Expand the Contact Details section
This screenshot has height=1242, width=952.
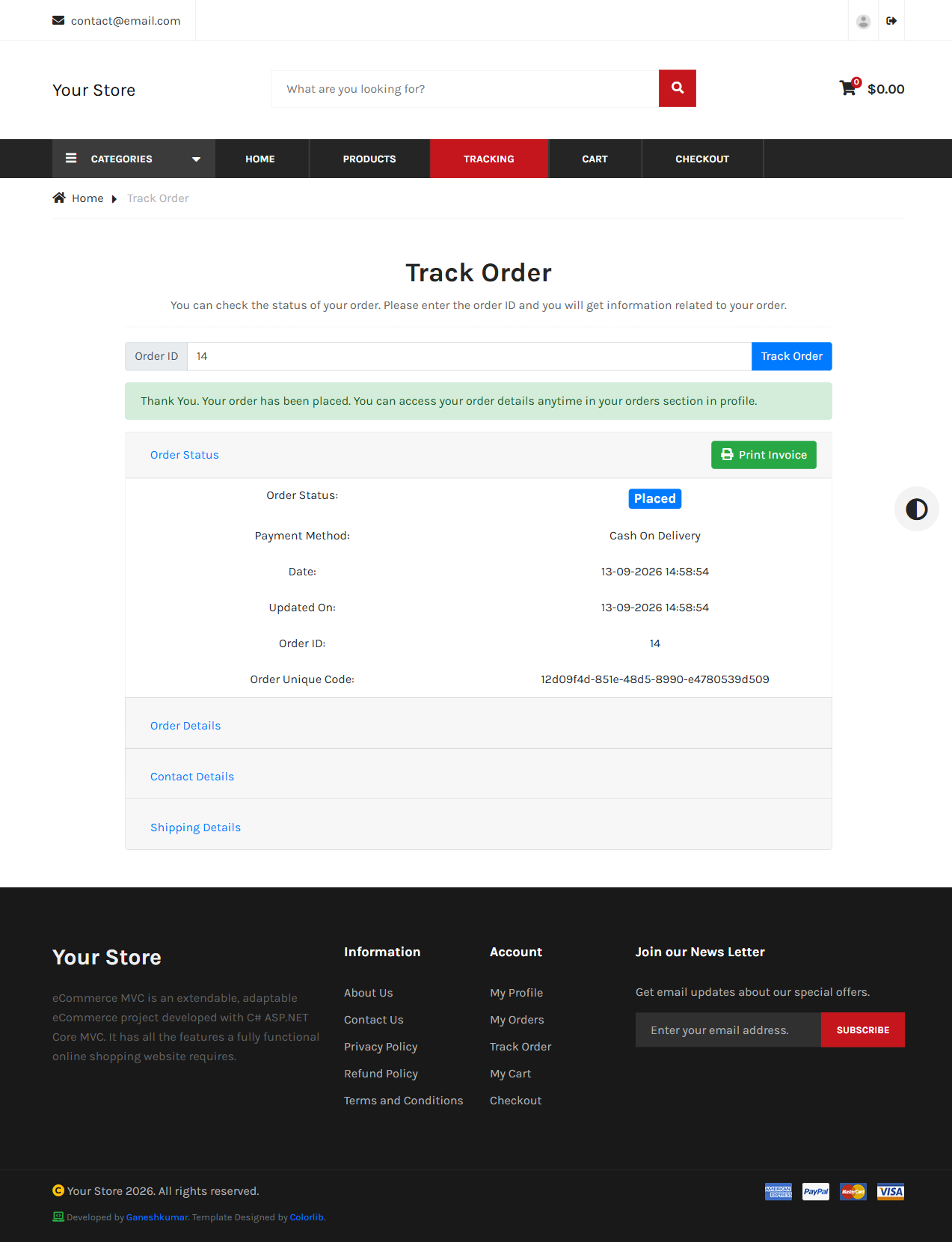192,777
